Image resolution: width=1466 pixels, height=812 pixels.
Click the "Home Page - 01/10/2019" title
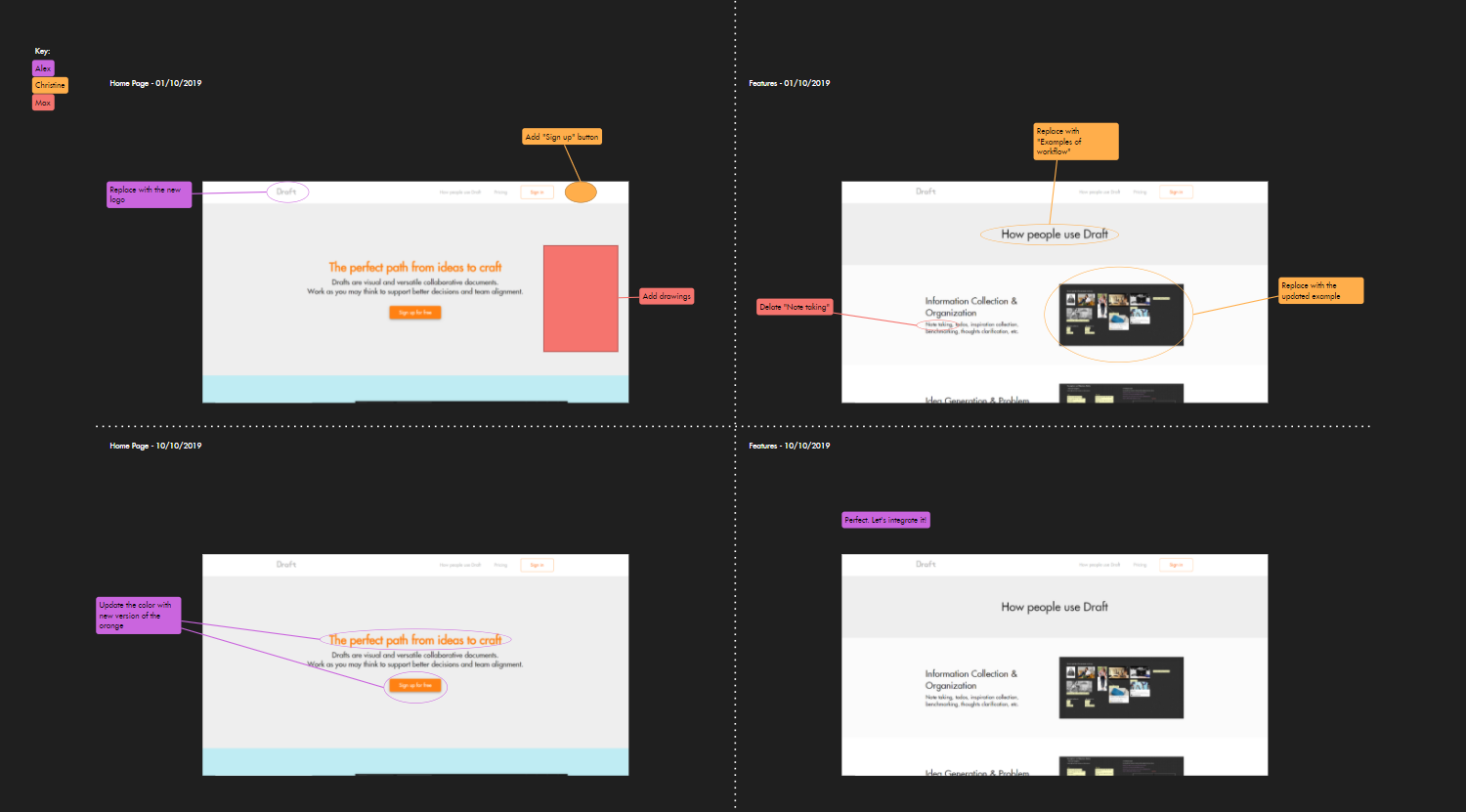pyautogui.click(x=155, y=83)
